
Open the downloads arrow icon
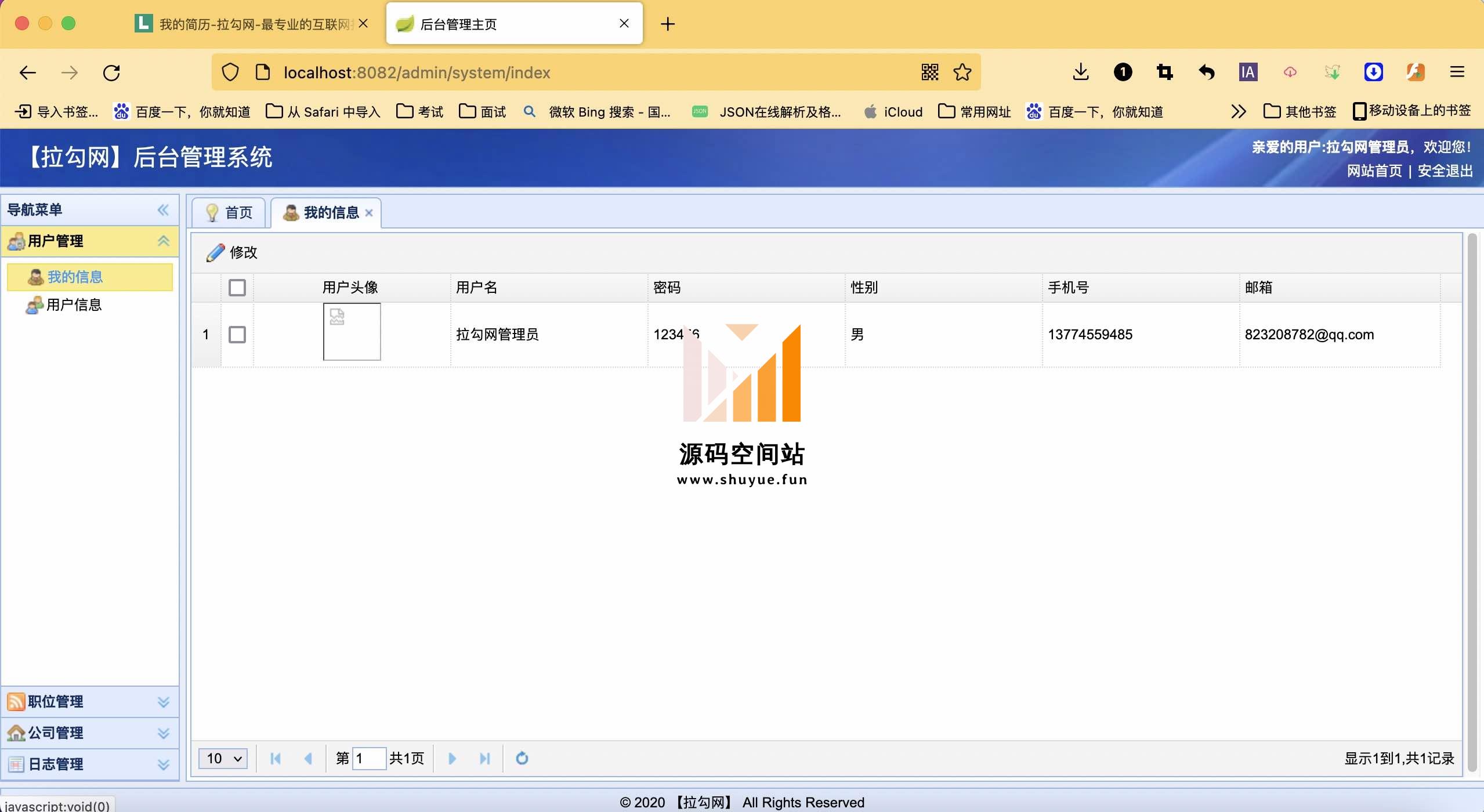(x=1081, y=72)
